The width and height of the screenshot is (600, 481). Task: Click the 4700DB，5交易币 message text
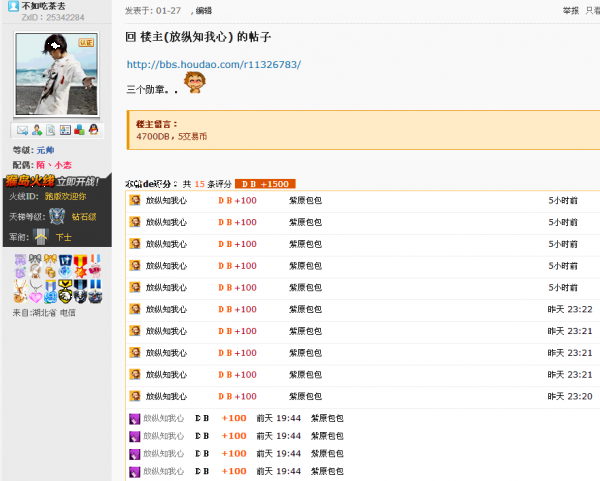171,137
